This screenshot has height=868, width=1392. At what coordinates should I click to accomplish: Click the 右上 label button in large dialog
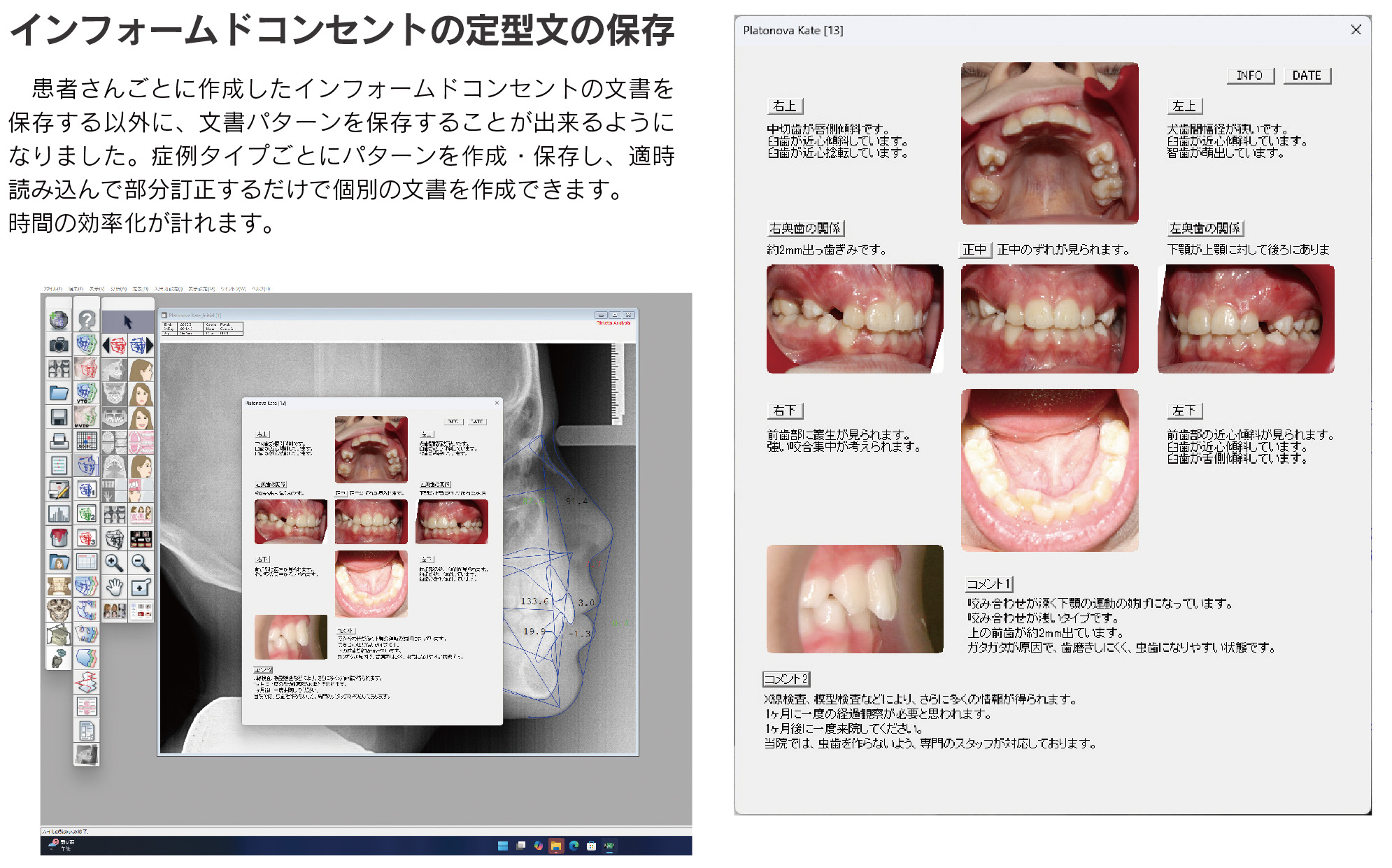pos(785,106)
